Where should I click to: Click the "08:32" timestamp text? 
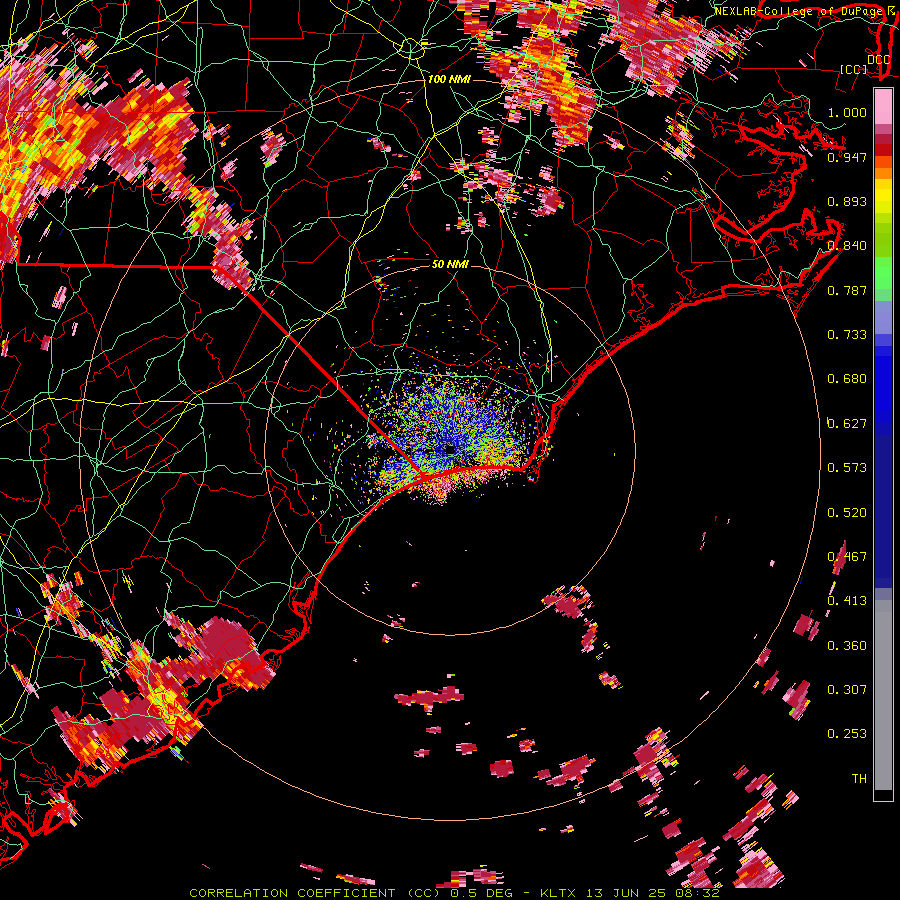(x=697, y=893)
